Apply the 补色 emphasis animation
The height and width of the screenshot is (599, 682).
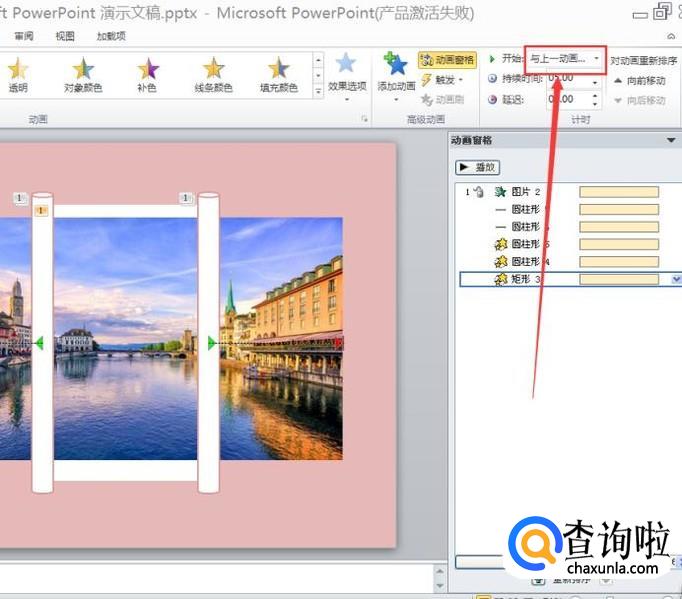click(x=147, y=75)
